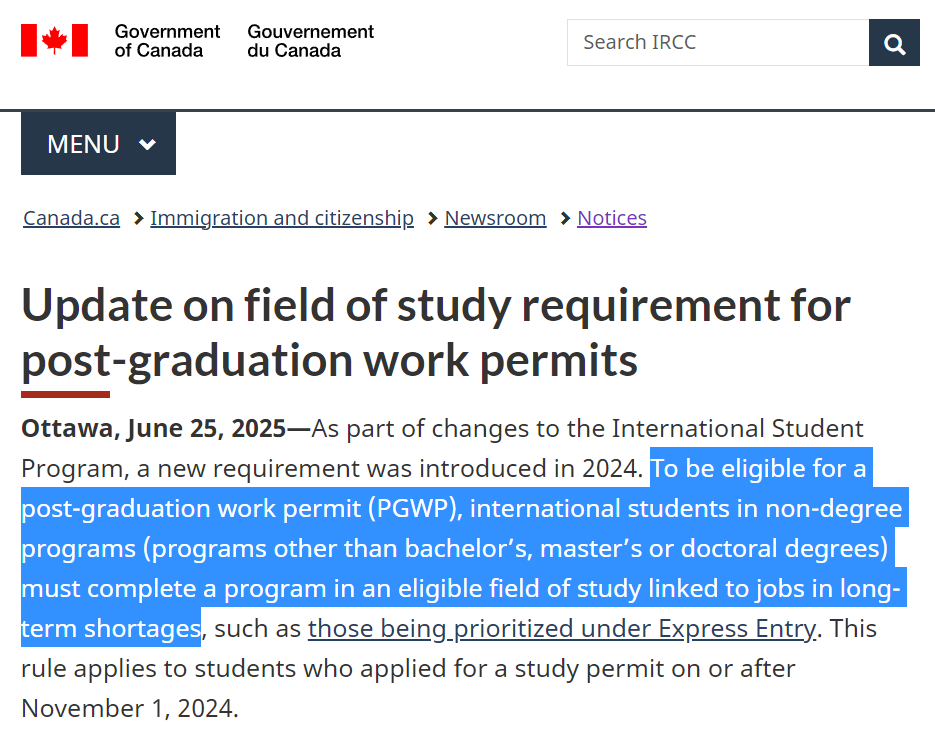This screenshot has width=935, height=738.
Task: Click the highlighted PGWP eligibility text
Action: tap(464, 548)
